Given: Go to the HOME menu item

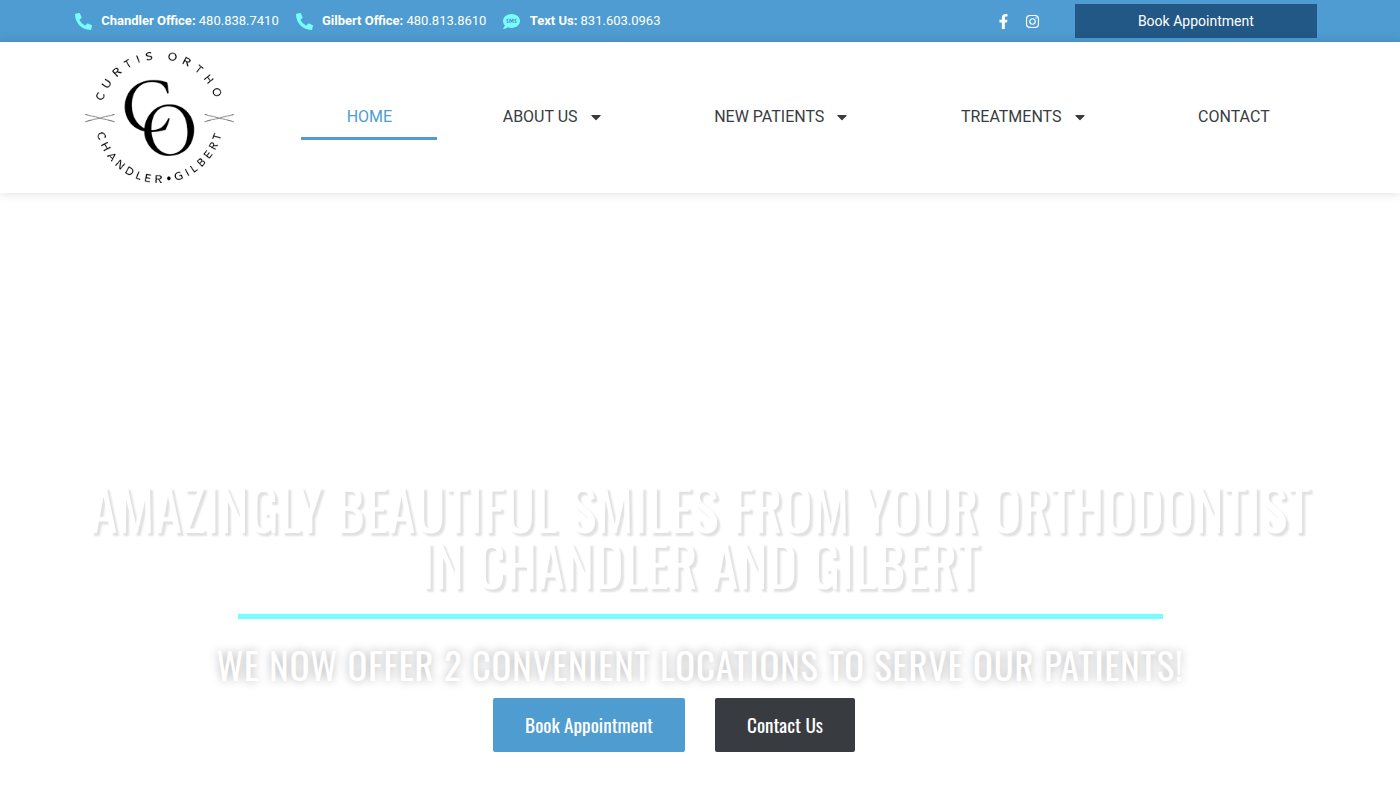Looking at the screenshot, I should pyautogui.click(x=369, y=116).
